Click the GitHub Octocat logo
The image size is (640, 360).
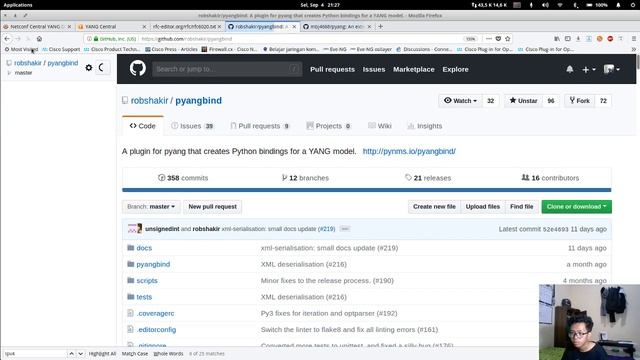point(138,69)
